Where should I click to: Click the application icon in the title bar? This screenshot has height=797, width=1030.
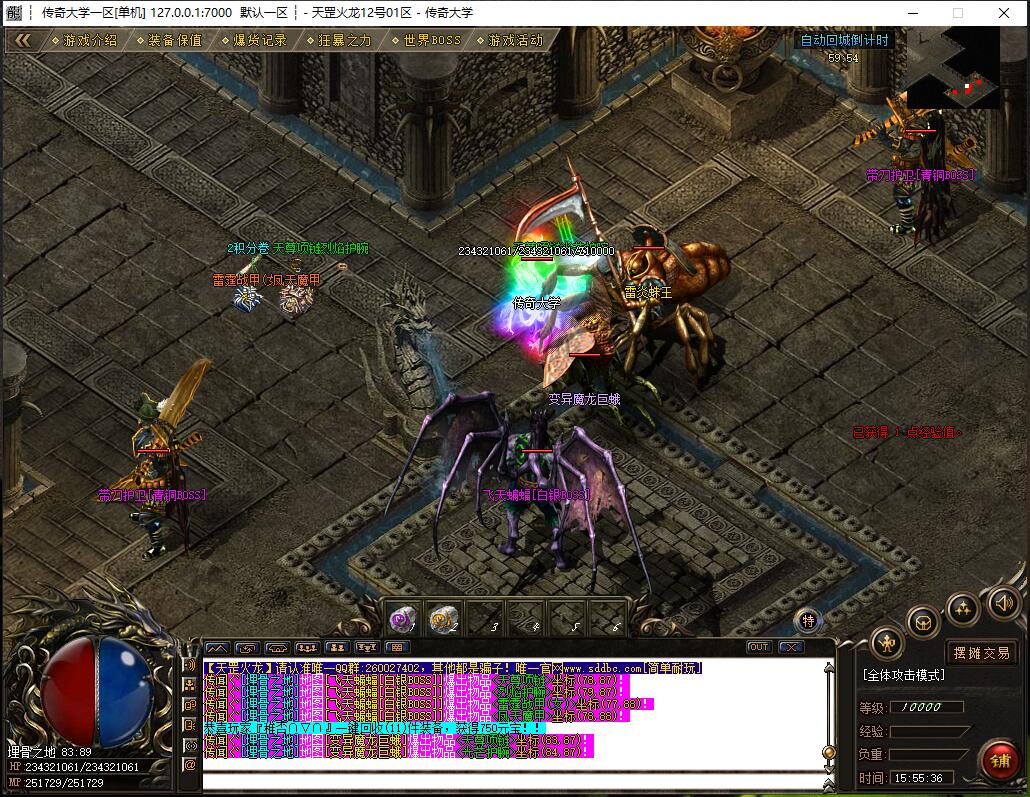pyautogui.click(x=14, y=12)
